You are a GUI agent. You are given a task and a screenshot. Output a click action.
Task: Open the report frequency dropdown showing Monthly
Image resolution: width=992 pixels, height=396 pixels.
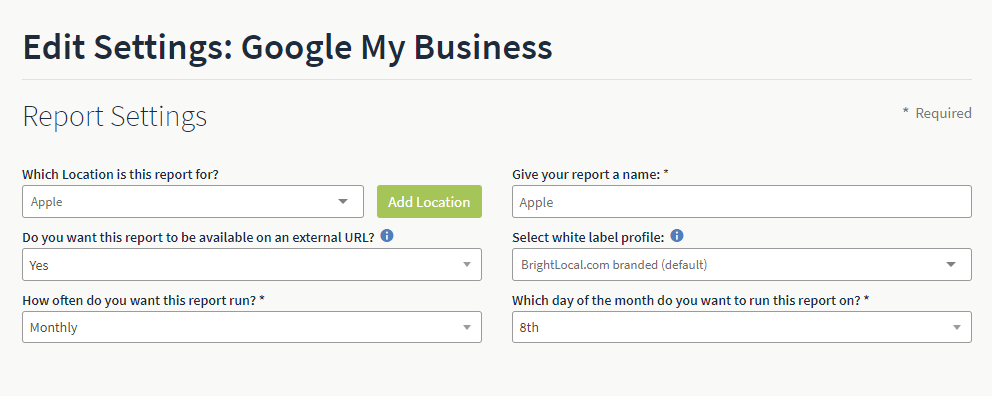(x=252, y=327)
